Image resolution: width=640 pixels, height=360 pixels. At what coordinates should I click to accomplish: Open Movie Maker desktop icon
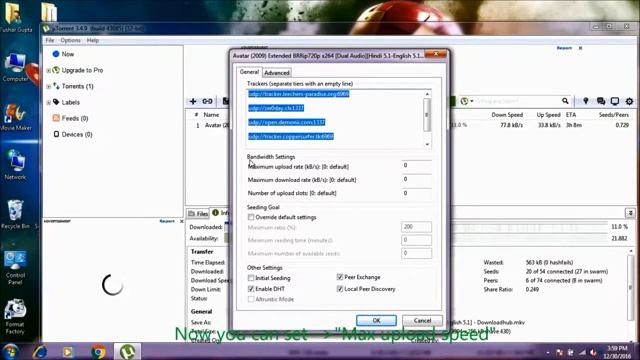click(x=16, y=116)
